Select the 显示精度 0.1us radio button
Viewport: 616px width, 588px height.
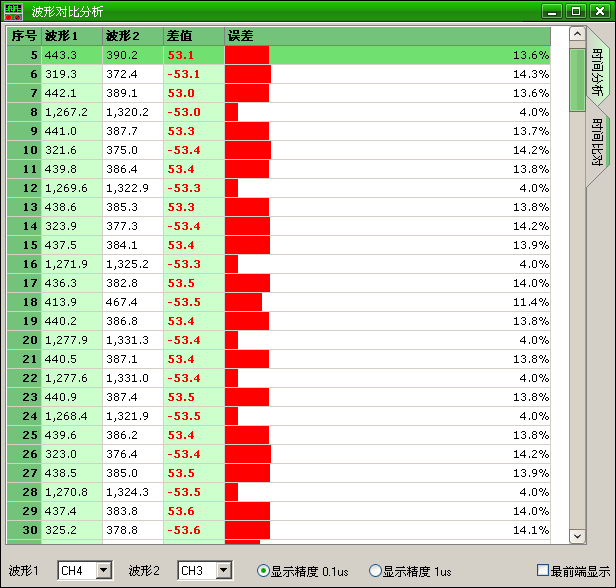(264, 571)
